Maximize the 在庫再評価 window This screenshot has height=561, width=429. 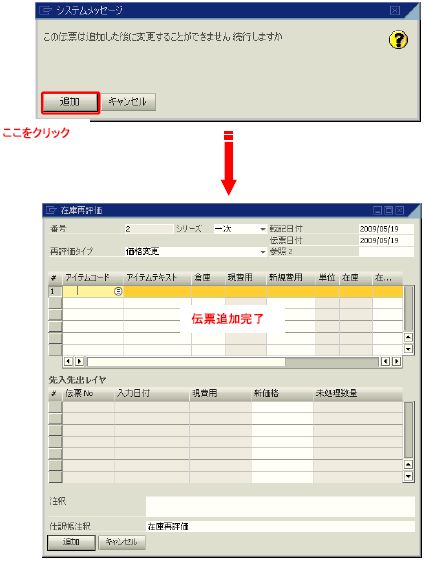(389, 210)
